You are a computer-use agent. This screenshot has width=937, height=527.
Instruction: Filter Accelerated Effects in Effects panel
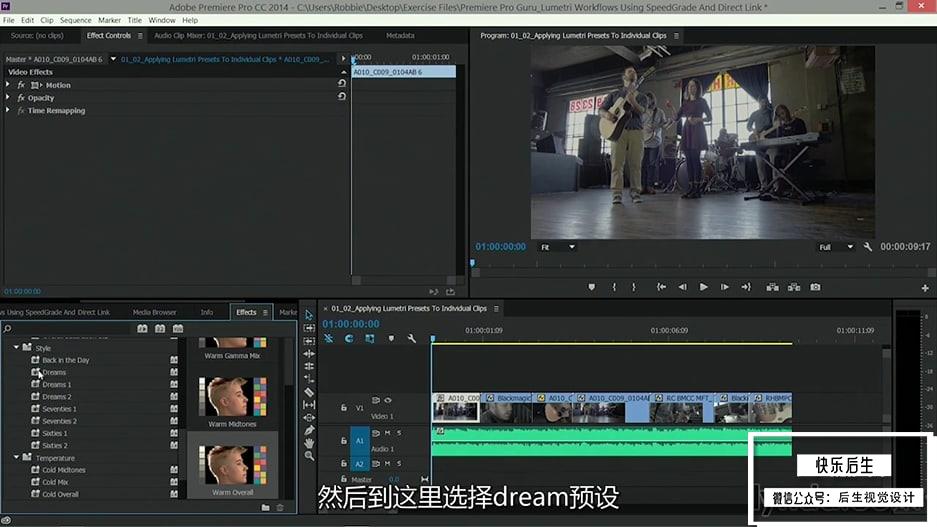point(142,329)
